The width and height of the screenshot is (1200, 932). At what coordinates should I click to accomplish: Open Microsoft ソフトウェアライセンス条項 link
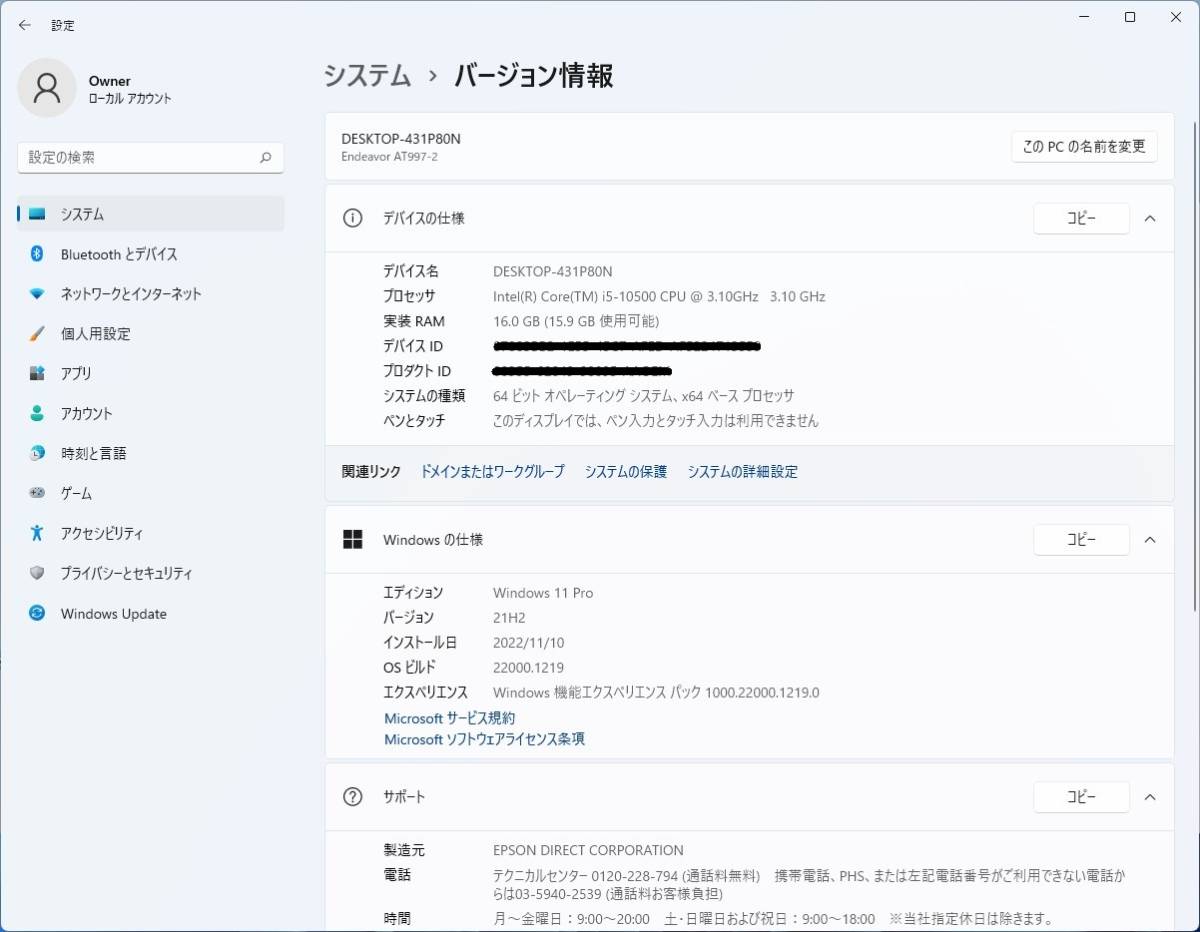click(x=485, y=740)
